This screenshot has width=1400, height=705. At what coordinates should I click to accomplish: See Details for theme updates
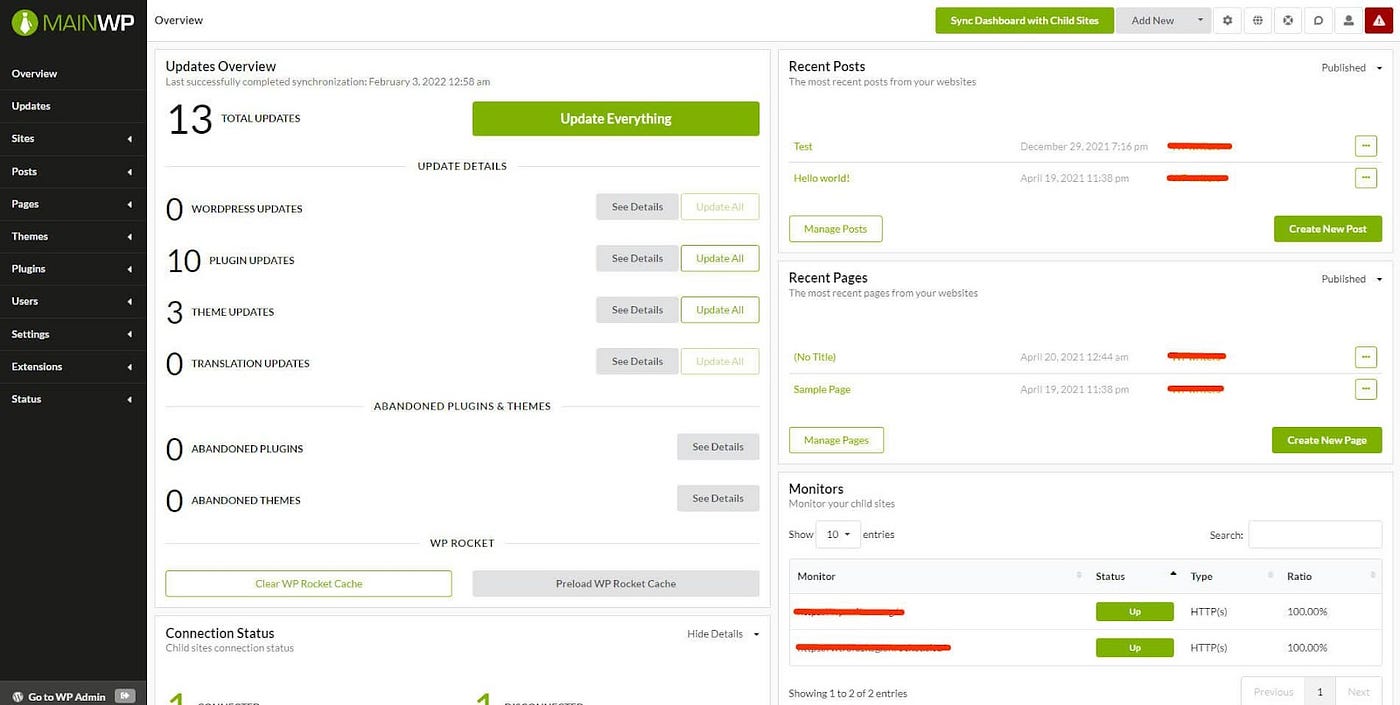pyautogui.click(x=637, y=310)
